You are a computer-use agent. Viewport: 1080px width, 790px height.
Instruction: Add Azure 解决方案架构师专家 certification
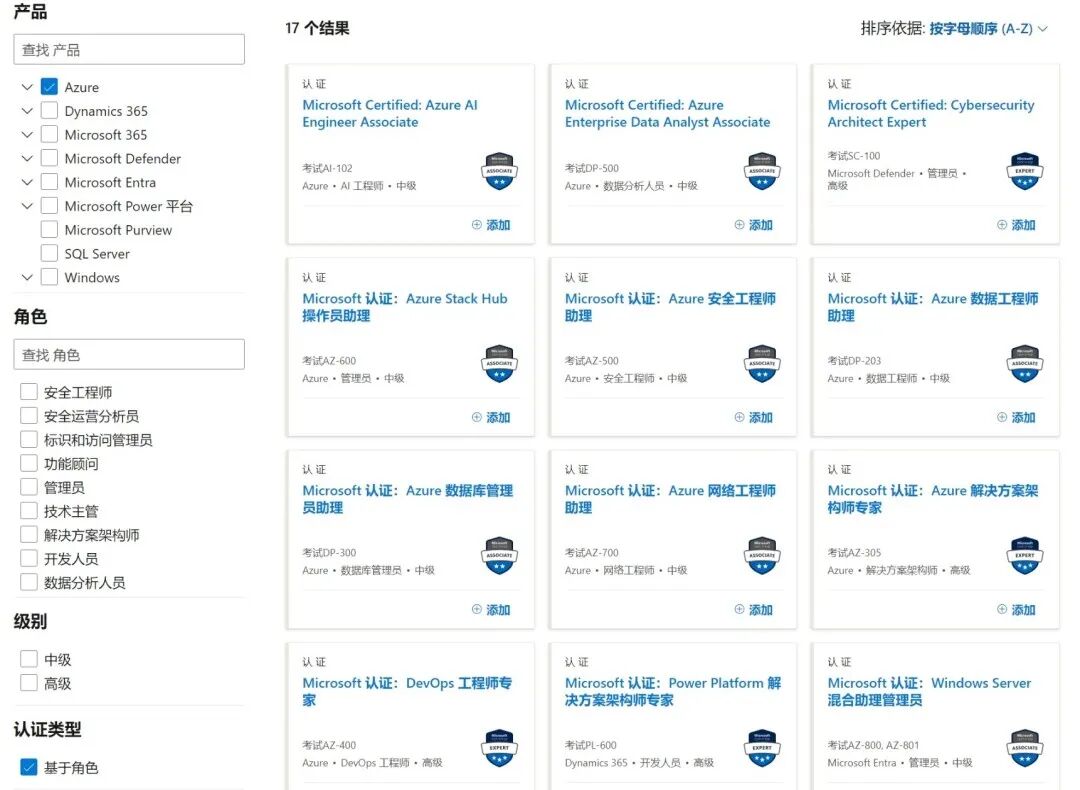click(1016, 610)
